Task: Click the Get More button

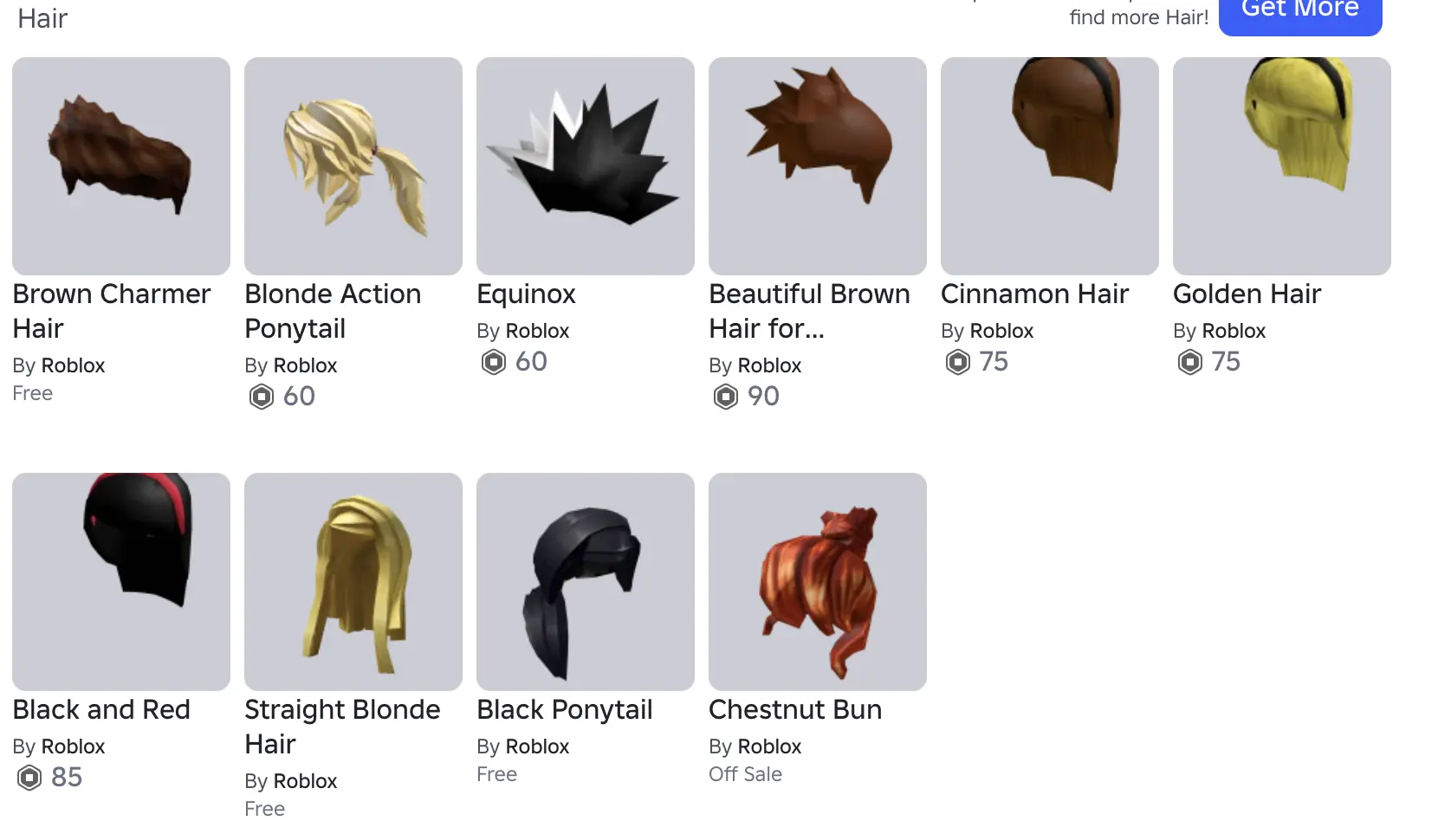Action: 1300,12
